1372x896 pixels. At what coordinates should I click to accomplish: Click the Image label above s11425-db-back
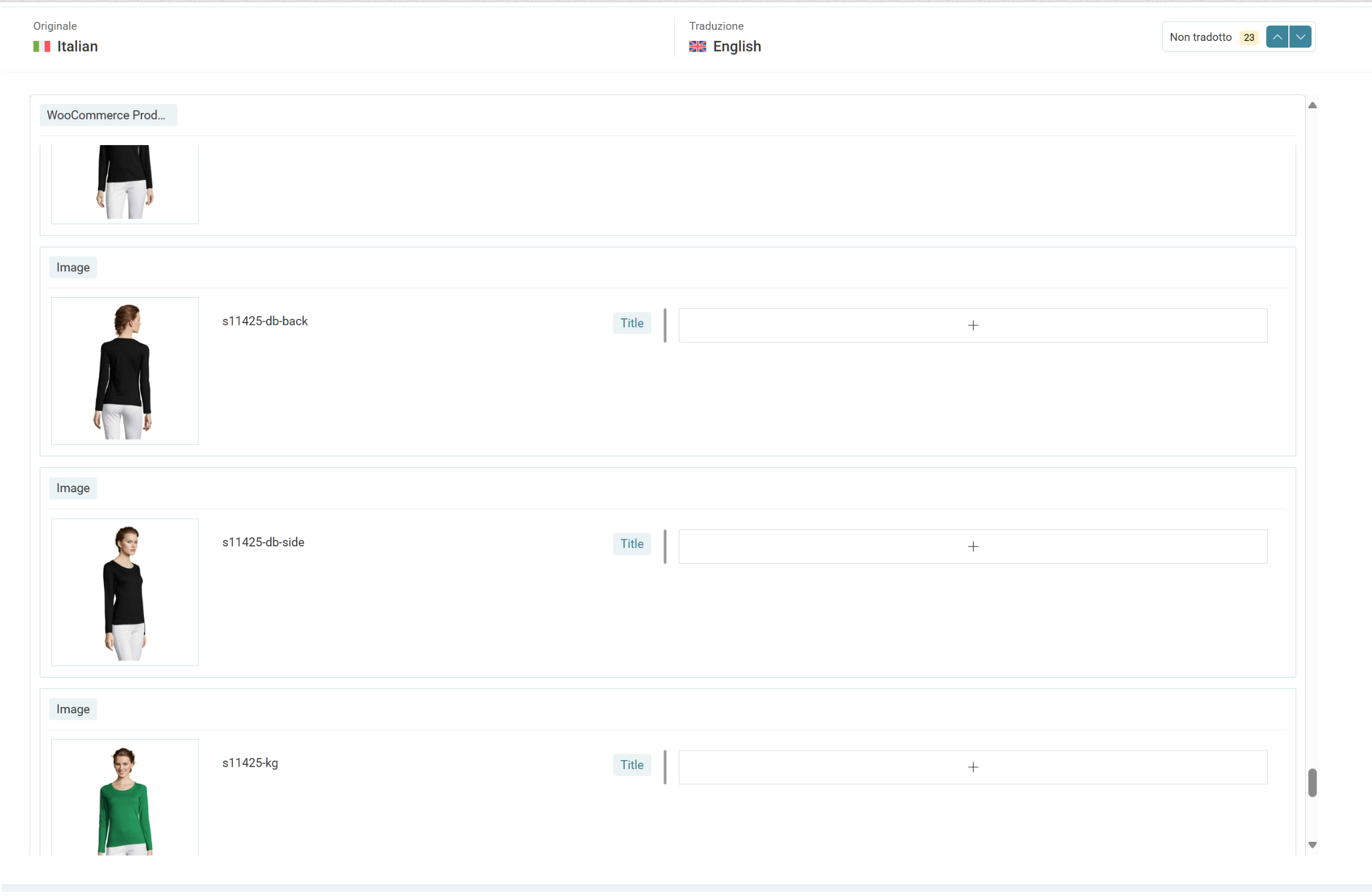(73, 267)
